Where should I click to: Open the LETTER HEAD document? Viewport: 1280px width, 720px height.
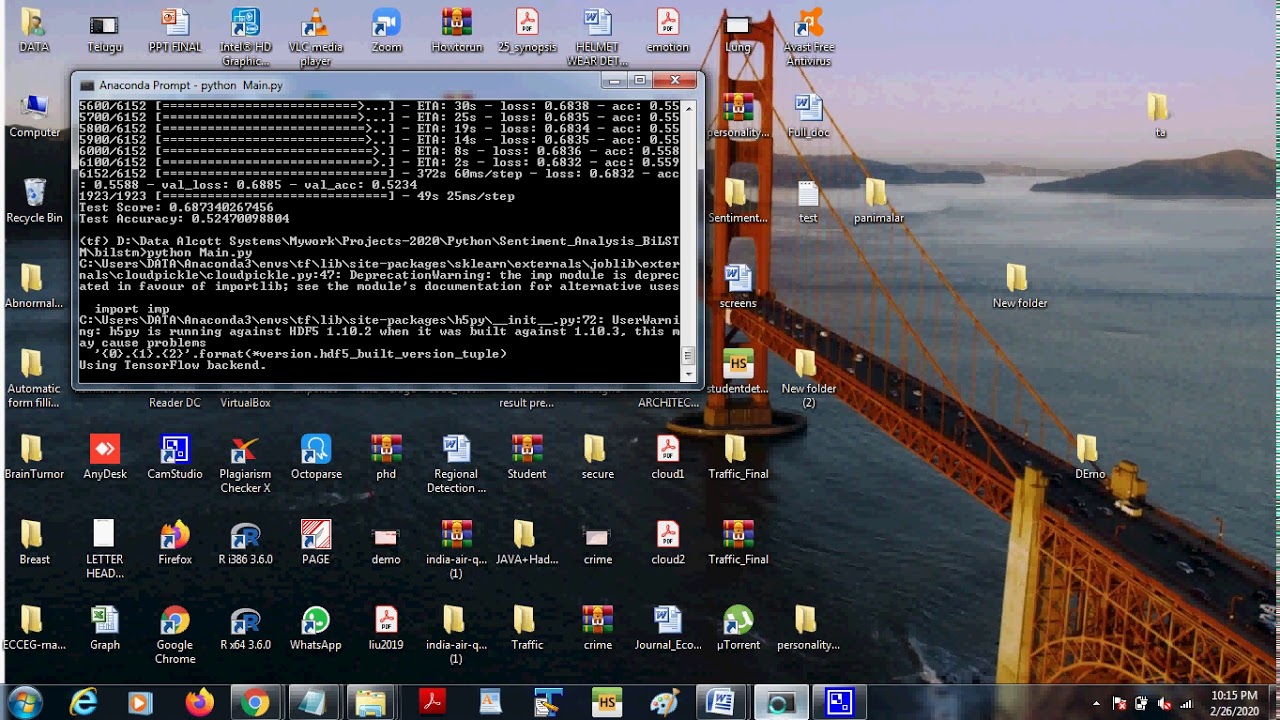pyautogui.click(x=104, y=550)
